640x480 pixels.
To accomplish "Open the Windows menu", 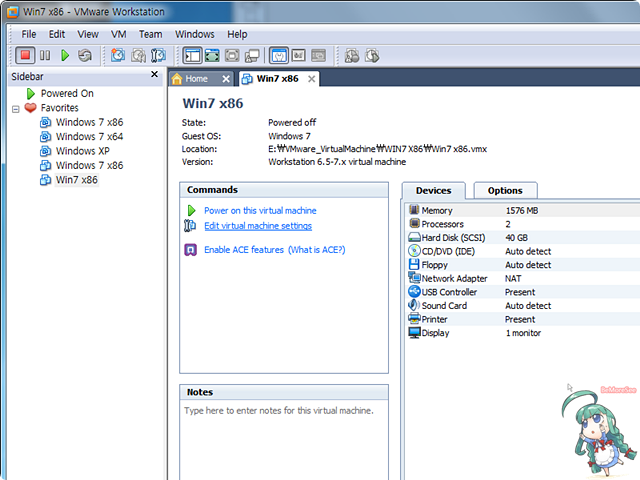I will 195,34.
